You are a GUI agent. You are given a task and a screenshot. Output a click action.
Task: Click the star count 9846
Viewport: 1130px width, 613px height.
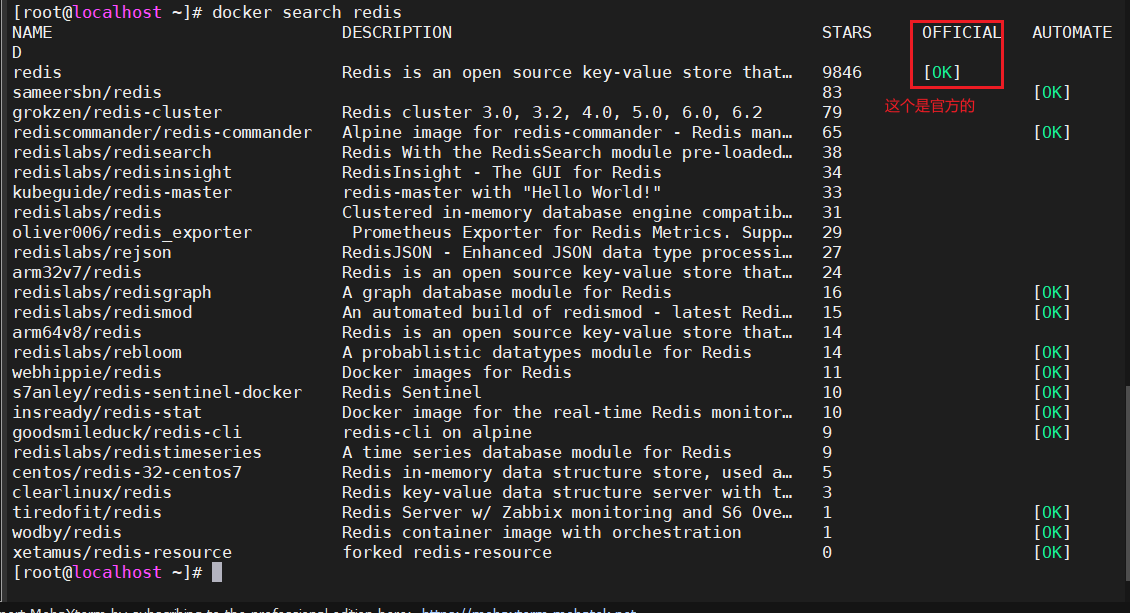(x=842, y=72)
